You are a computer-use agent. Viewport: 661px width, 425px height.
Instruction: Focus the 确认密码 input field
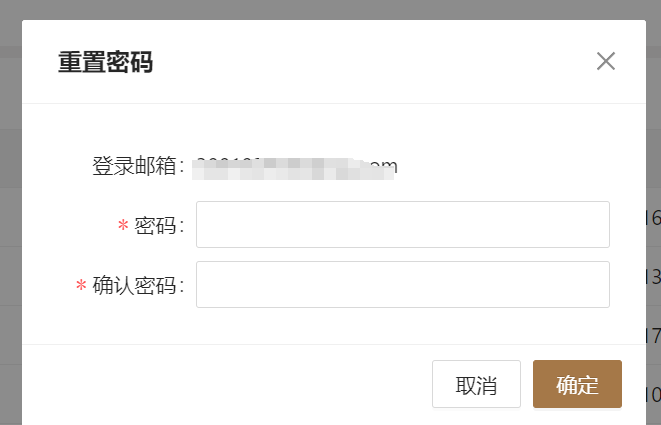(403, 284)
